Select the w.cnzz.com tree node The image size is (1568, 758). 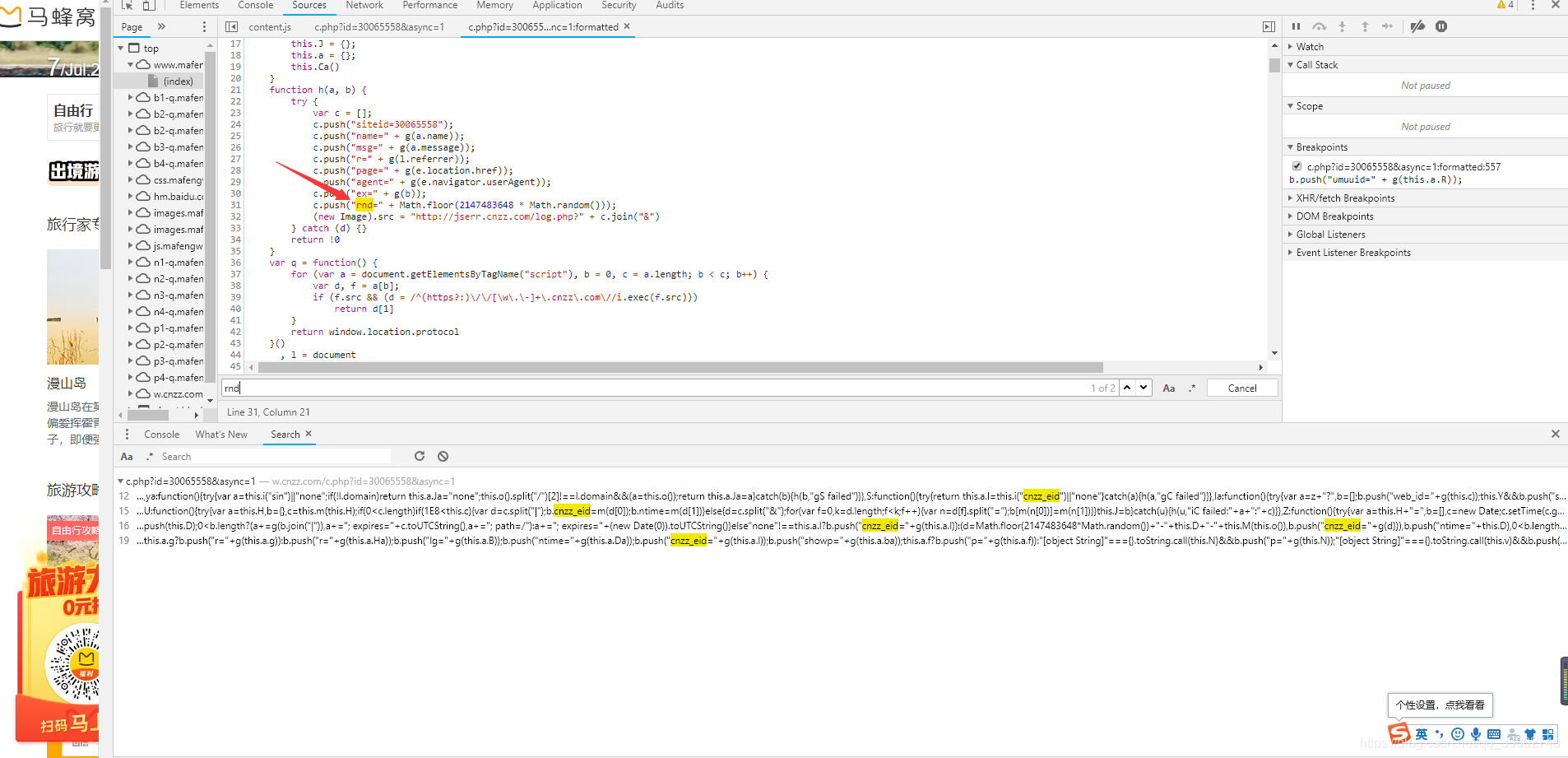point(178,394)
